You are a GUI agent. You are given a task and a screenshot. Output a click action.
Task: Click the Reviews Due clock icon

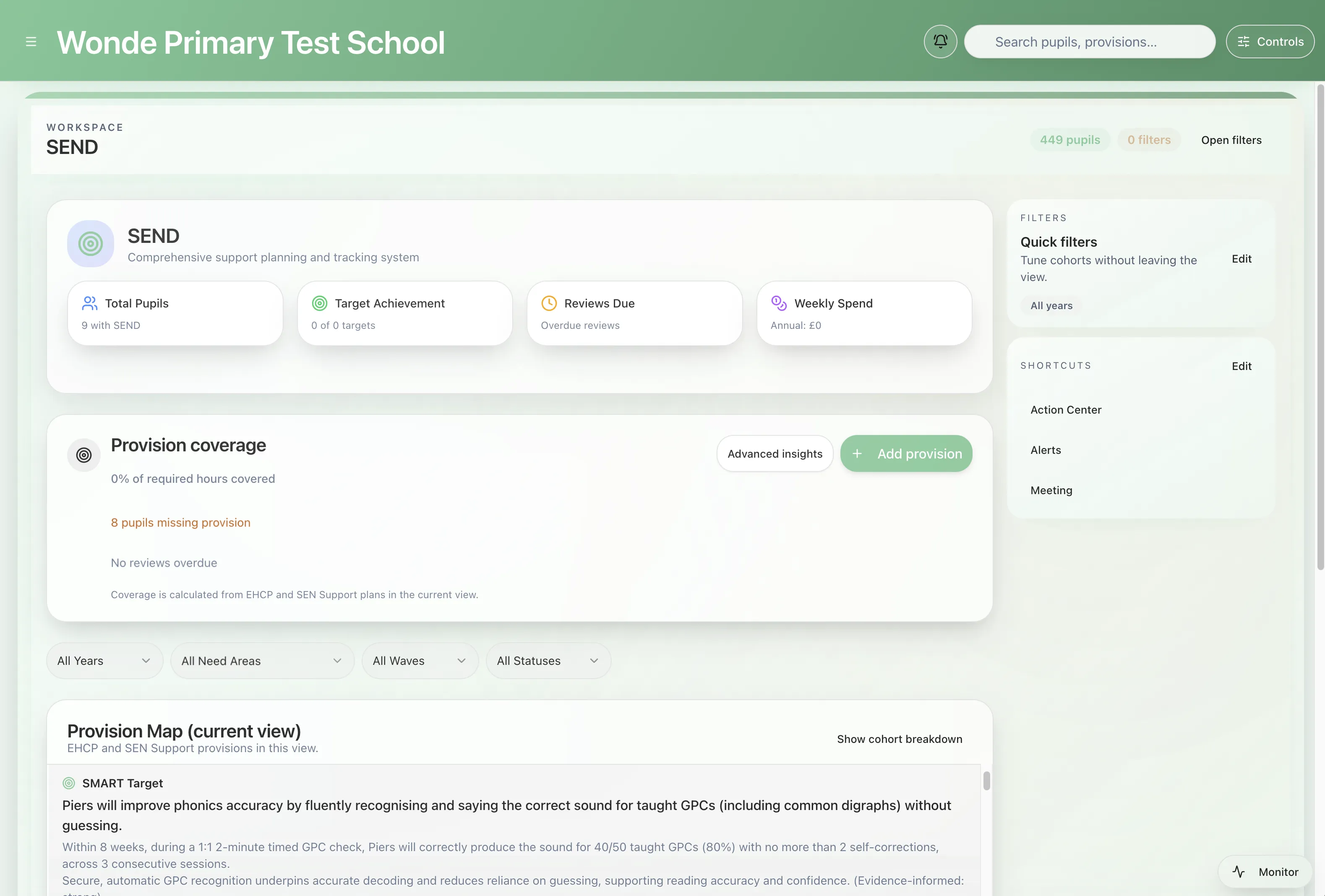coord(548,303)
